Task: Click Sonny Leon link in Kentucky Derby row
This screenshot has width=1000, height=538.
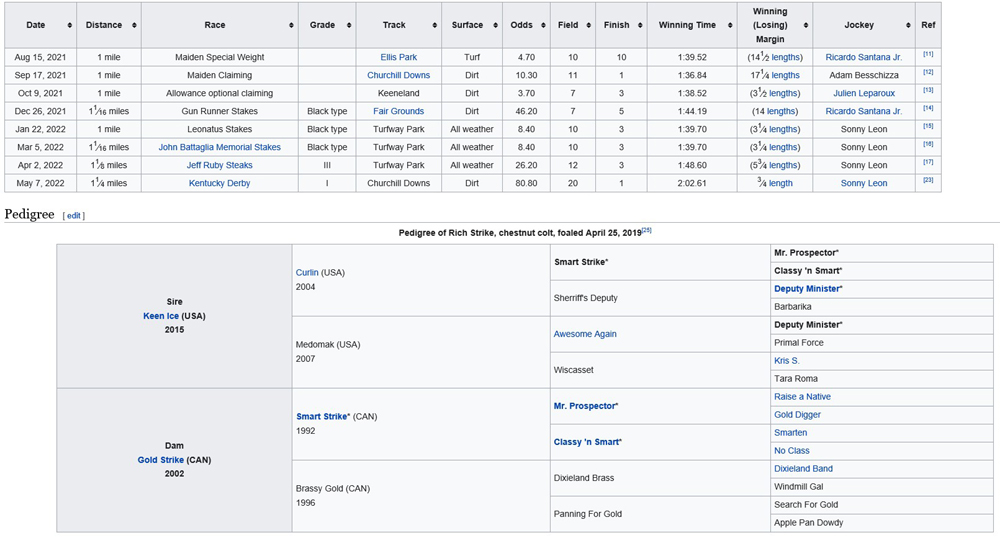Action: (x=864, y=183)
